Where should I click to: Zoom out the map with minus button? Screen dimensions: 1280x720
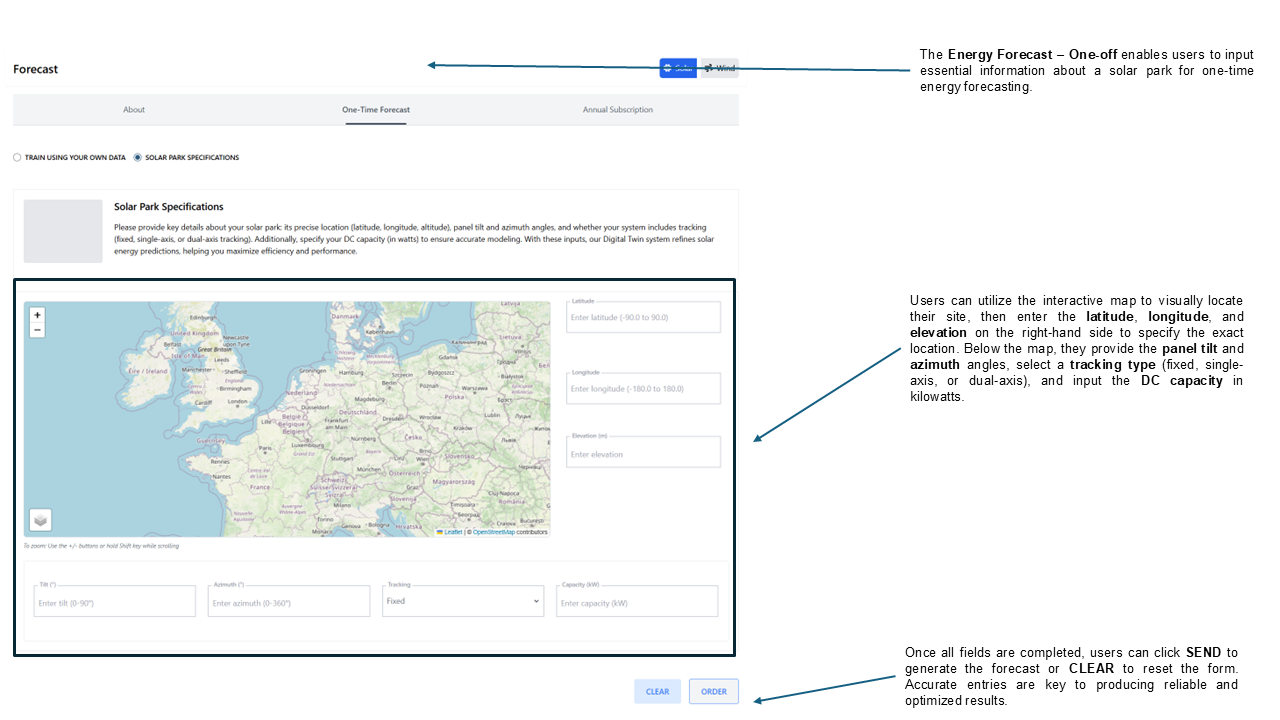click(x=38, y=330)
